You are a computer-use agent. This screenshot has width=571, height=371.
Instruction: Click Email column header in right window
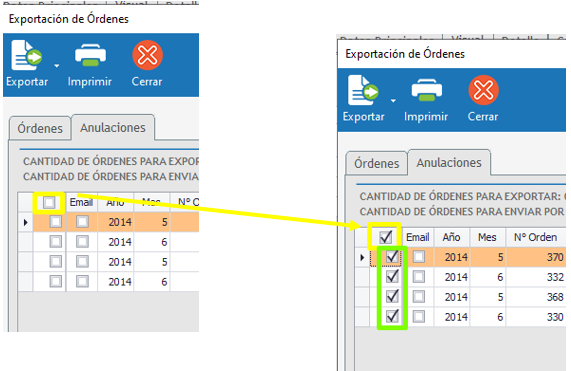418,237
